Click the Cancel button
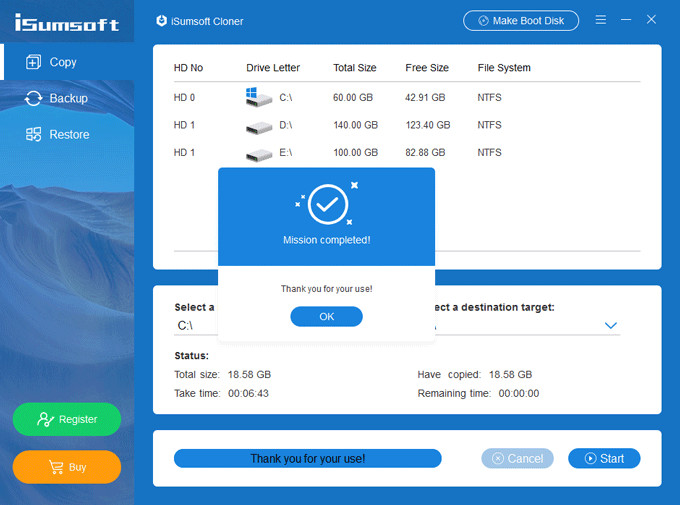Screen dimensions: 680x505 (x=517, y=459)
